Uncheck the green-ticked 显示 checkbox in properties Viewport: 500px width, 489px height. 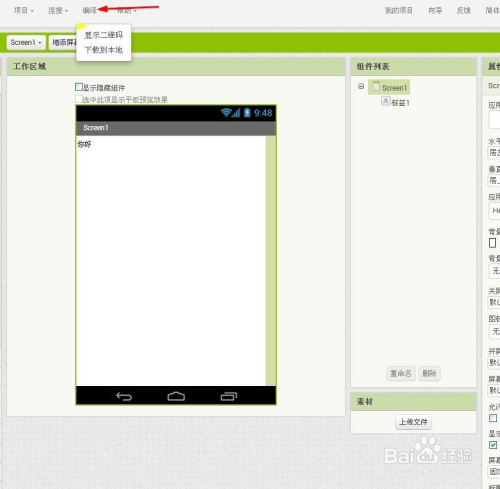pos(493,445)
